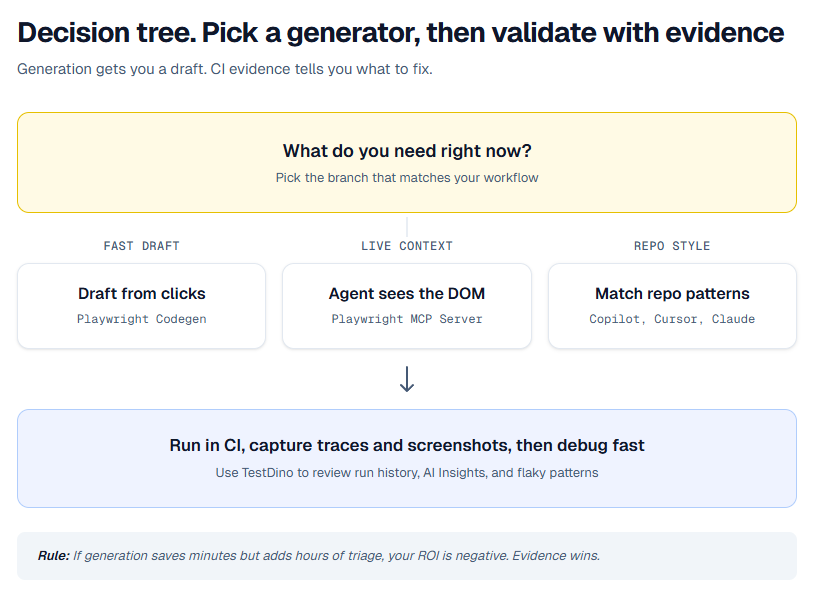This screenshot has height=595, width=817.
Task: Select the Draft from clicks card
Action: click(x=141, y=305)
